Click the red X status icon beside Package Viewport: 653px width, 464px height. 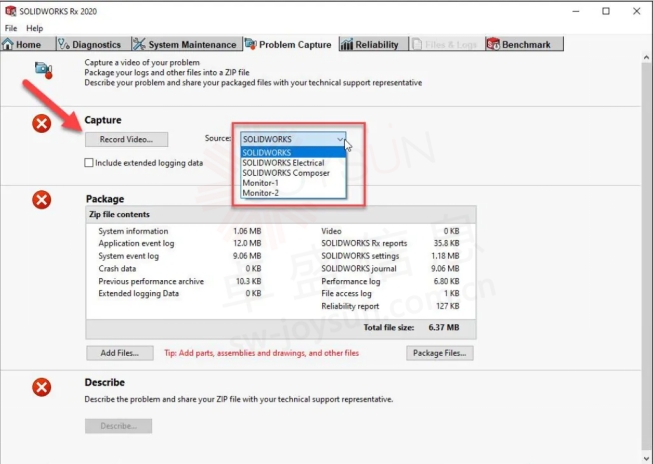coord(42,200)
